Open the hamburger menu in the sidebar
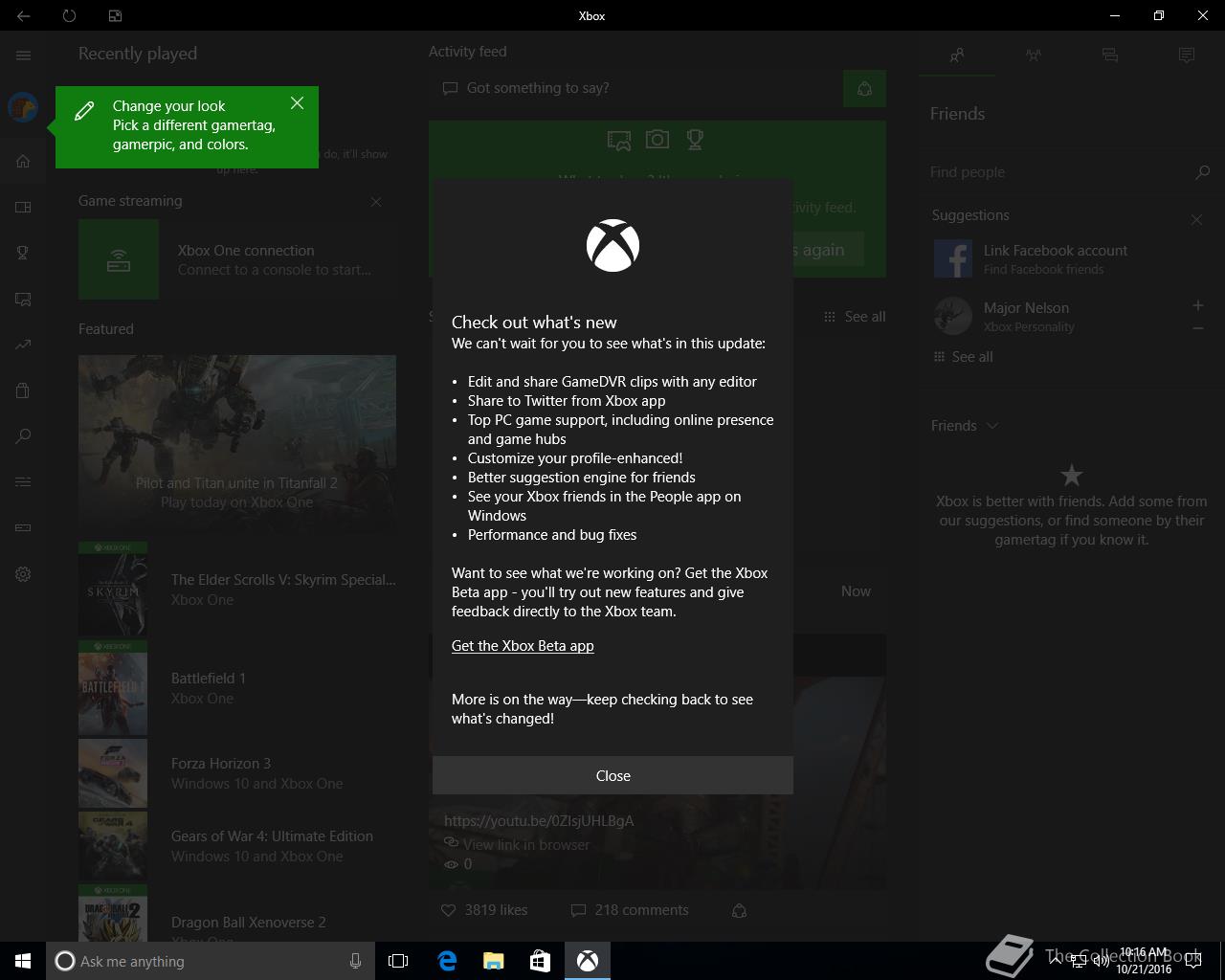The image size is (1225, 980). tap(23, 56)
